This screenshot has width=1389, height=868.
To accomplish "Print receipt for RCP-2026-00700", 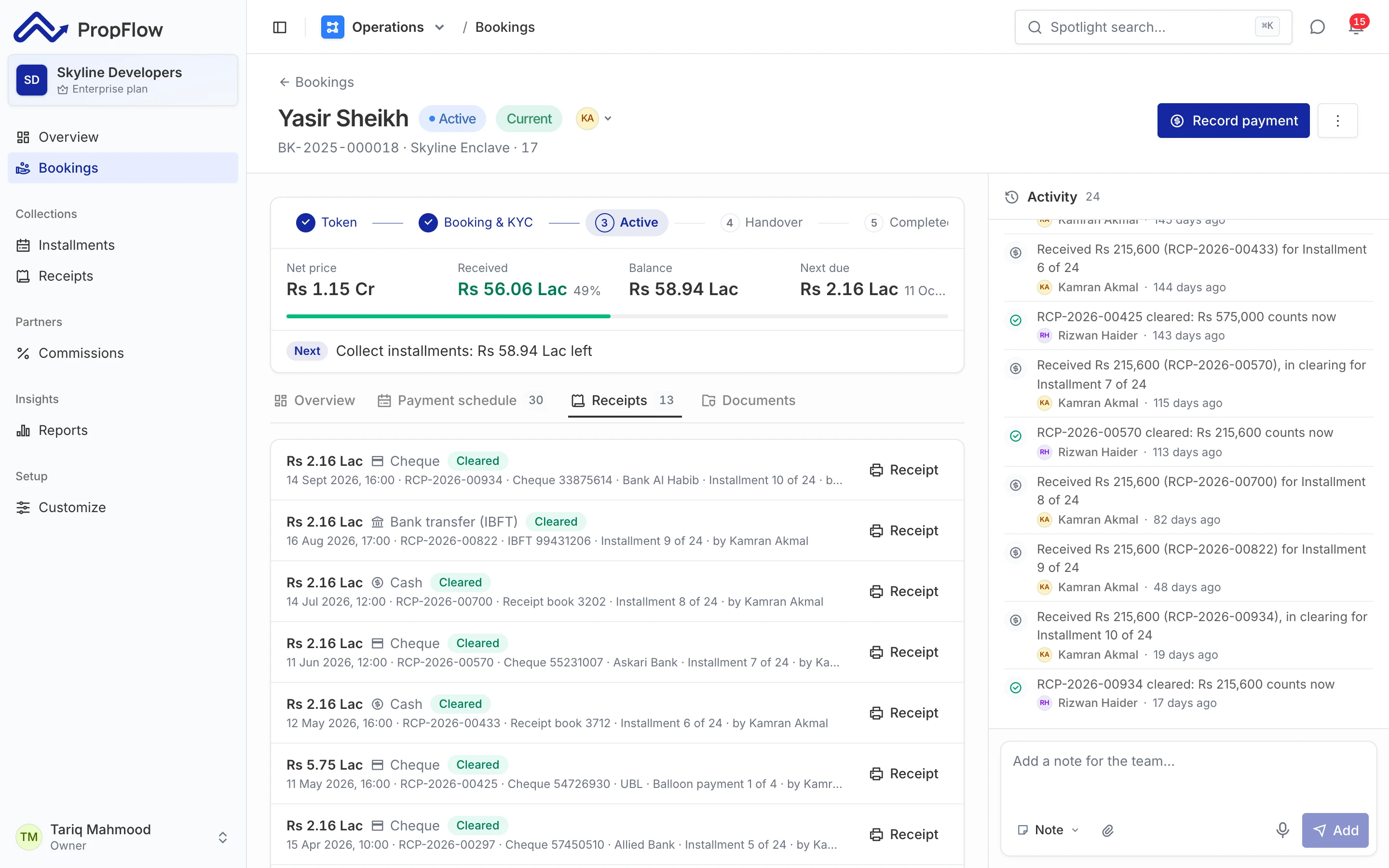I will tap(904, 591).
